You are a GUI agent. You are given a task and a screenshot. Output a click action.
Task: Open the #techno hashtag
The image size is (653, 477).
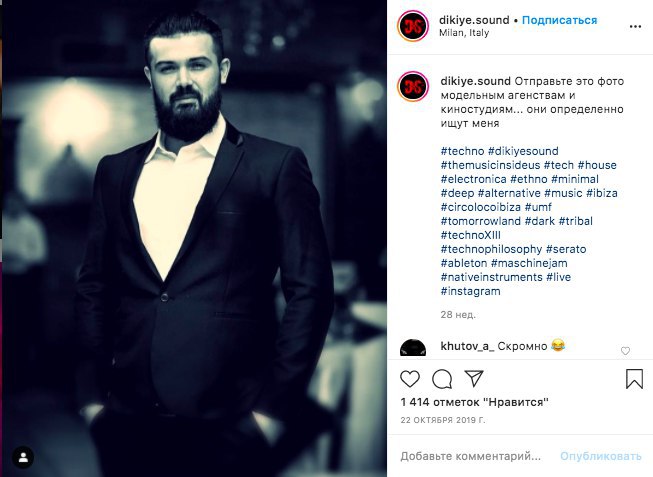(462, 151)
